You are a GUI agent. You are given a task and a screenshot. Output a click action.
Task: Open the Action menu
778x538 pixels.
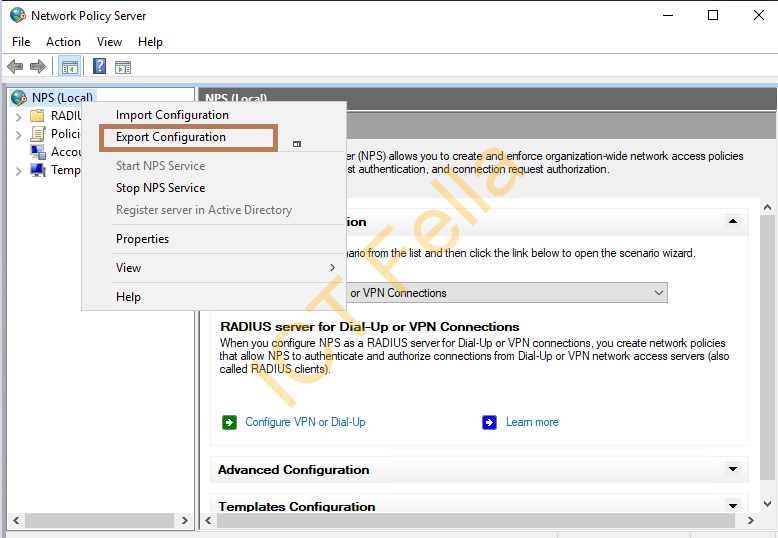tap(63, 42)
